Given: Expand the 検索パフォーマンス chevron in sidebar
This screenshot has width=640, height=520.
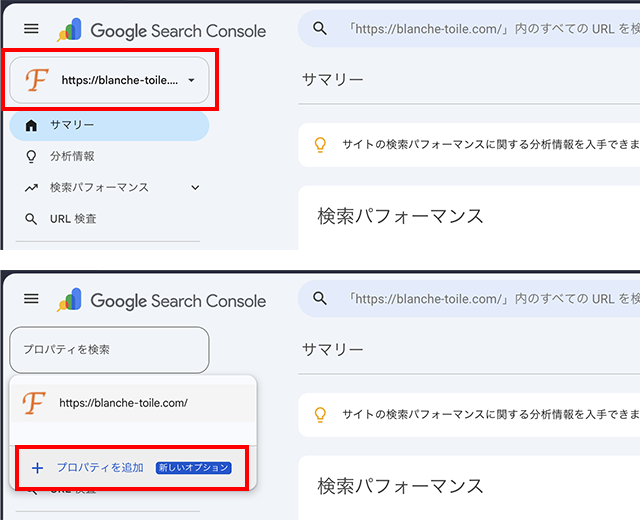Looking at the screenshot, I should 196,188.
